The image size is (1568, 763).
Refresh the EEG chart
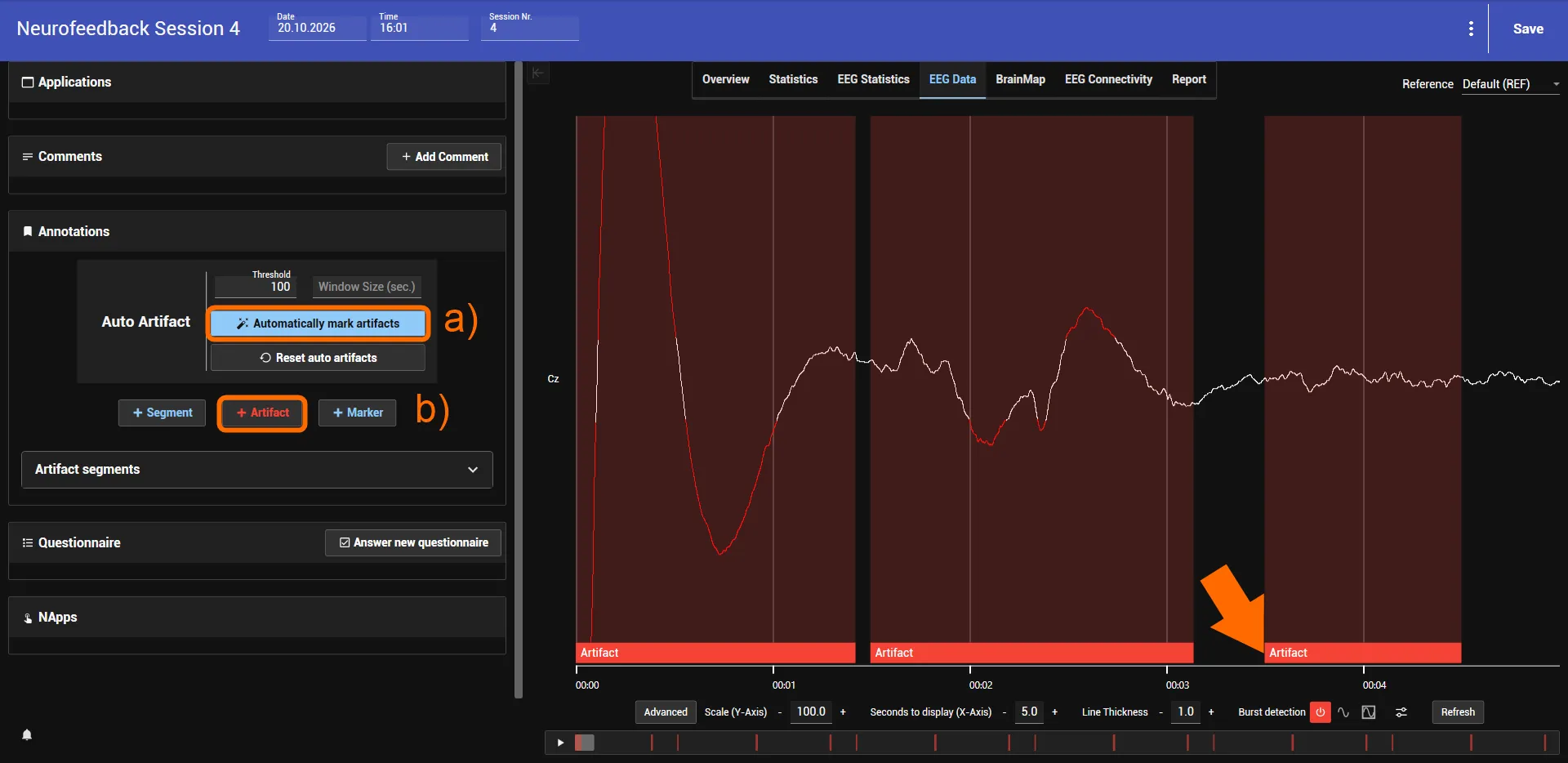[x=1458, y=712]
